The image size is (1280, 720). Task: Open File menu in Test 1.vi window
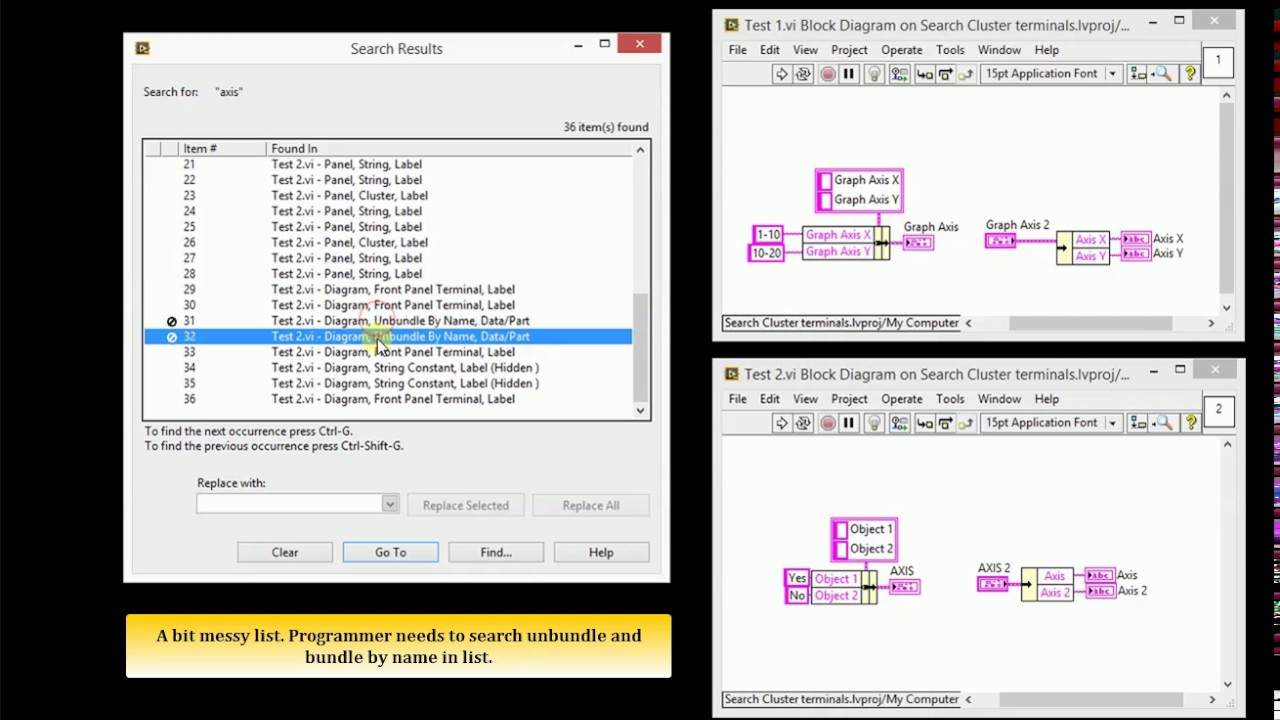pyautogui.click(x=738, y=50)
